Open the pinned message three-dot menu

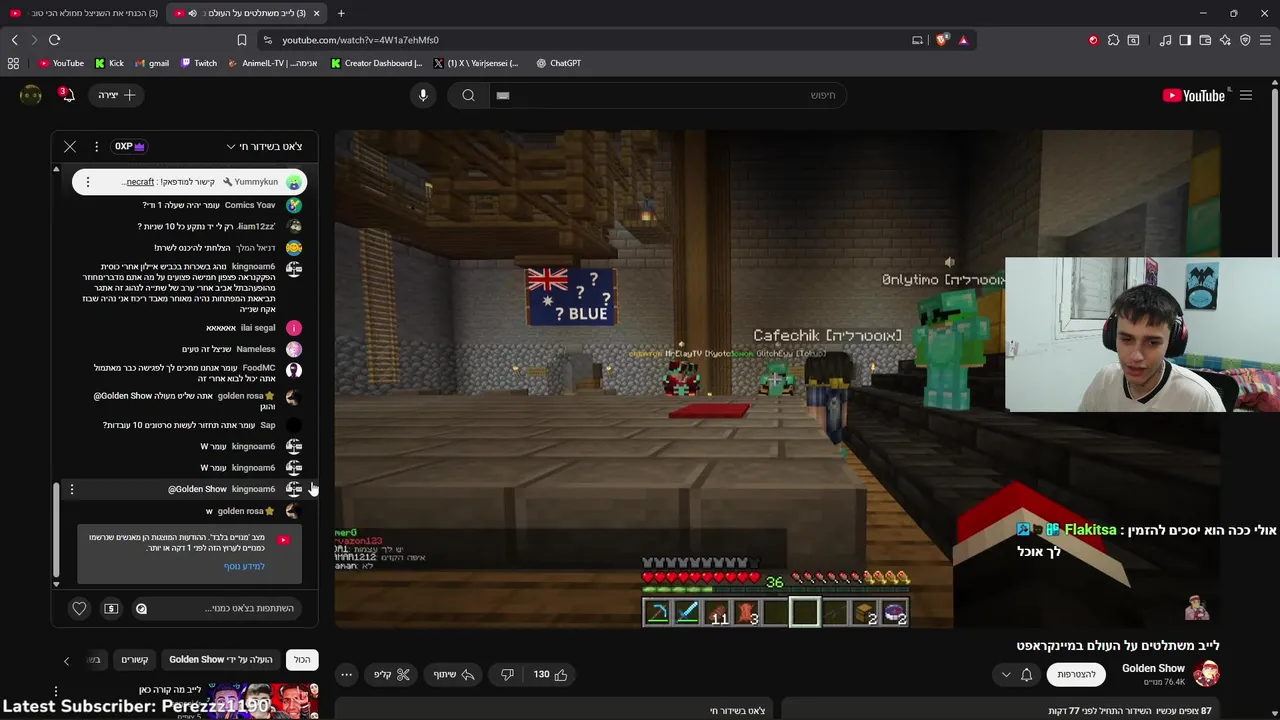88,182
